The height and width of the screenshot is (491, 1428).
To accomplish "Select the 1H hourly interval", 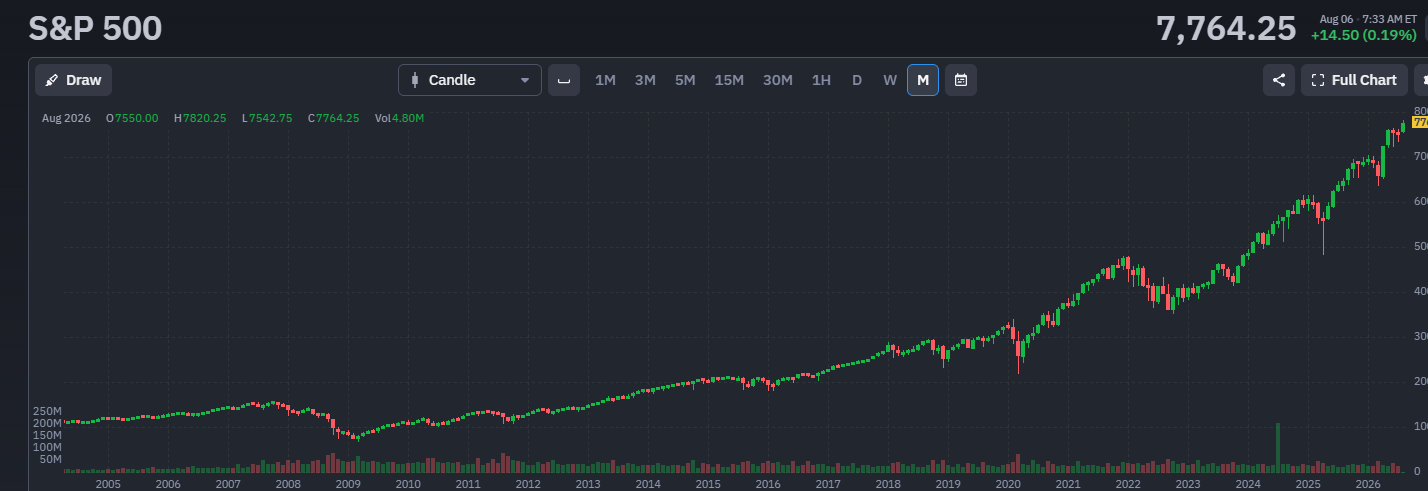I will pos(821,80).
